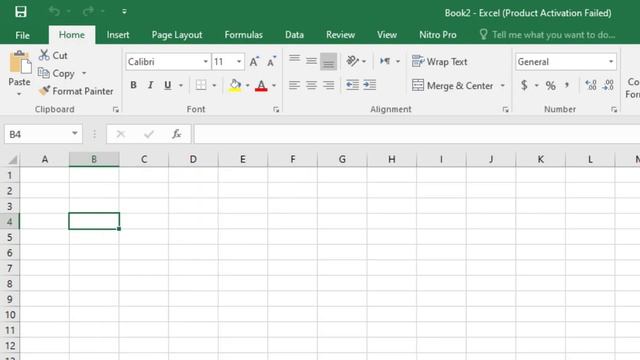Viewport: 640px width, 360px height.
Task: Open the Data tab
Action: (294, 35)
